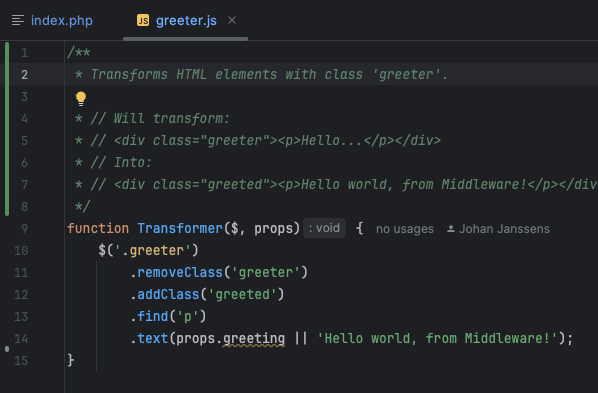Viewport: 598px width, 393px height.
Task: Click the 'greeted' string on line 12
Action: [242, 295]
